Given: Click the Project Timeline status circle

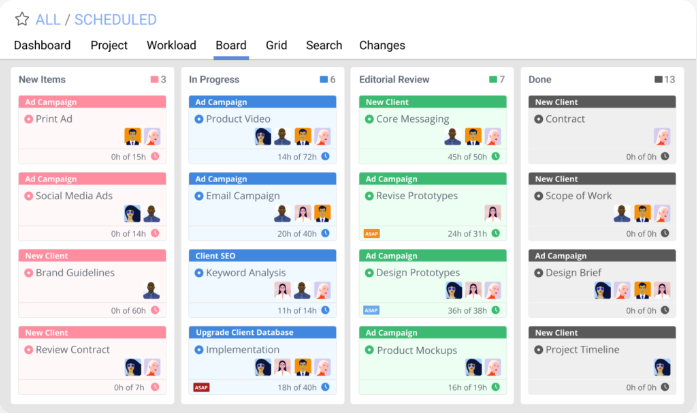Looking at the screenshot, I should (538, 350).
